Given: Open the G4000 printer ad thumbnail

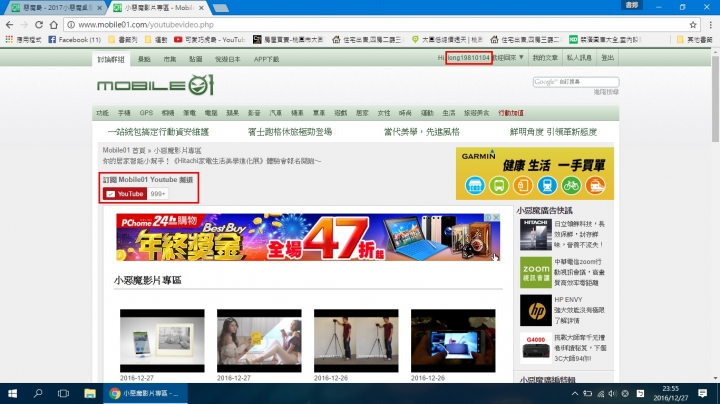Looking at the screenshot, I should pos(535,348).
